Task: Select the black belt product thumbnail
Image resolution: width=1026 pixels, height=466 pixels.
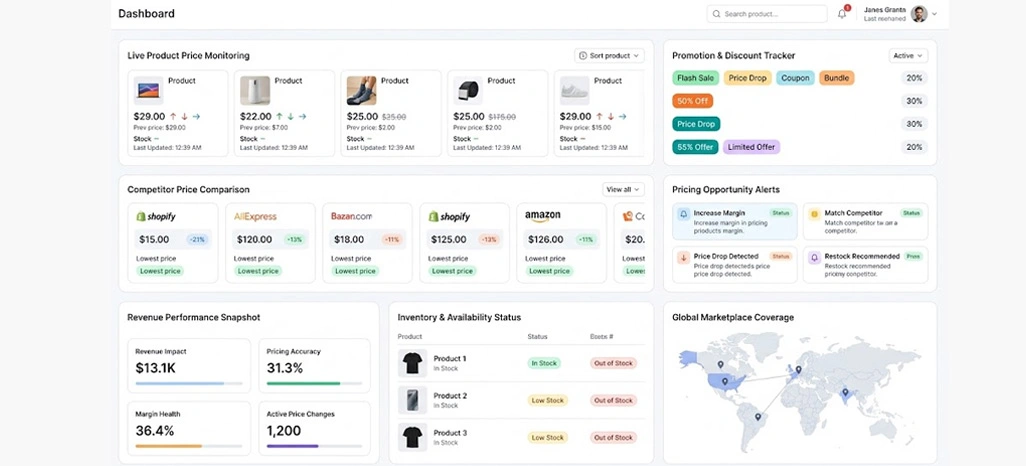Action: tap(468, 90)
